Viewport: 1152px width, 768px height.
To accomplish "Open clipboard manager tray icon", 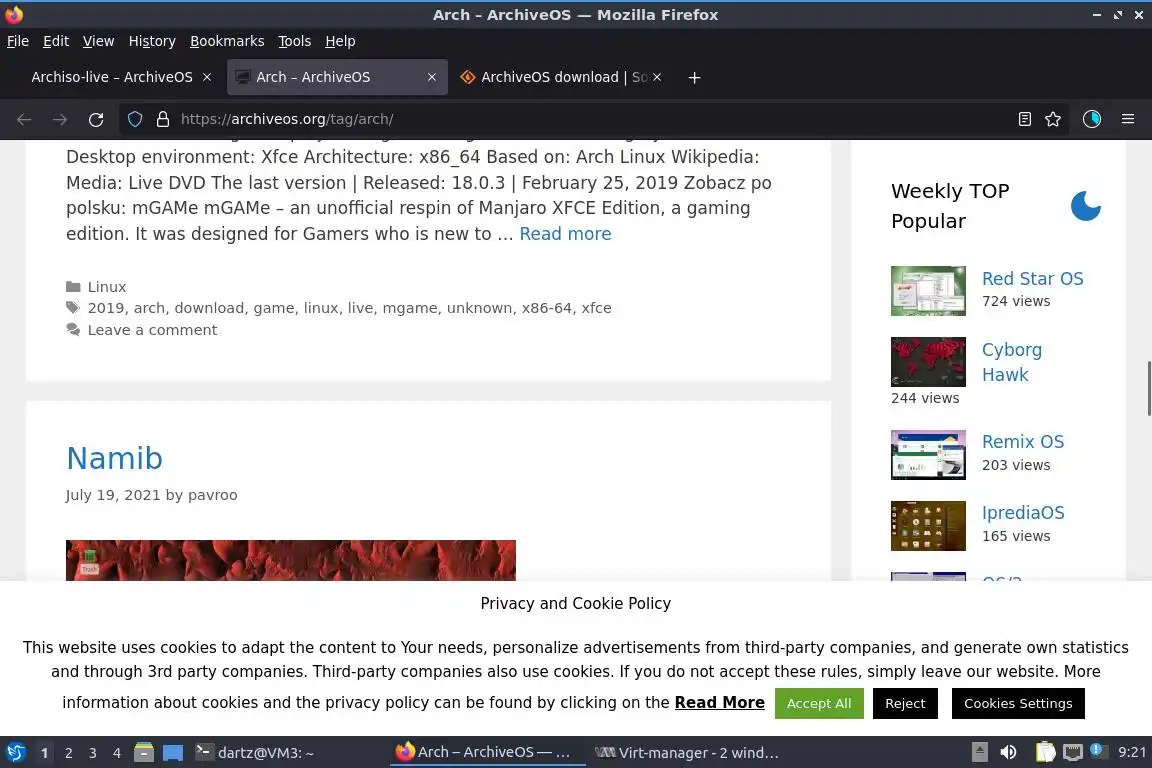I will (x=1045, y=752).
